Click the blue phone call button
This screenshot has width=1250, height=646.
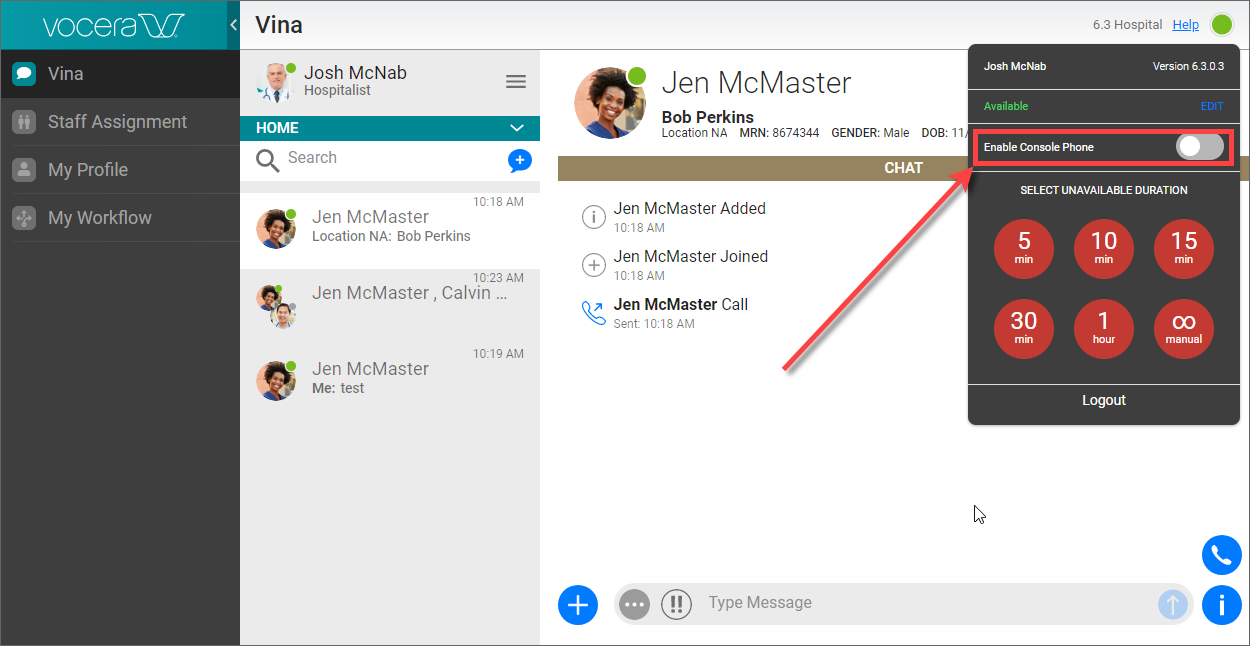pos(1221,555)
